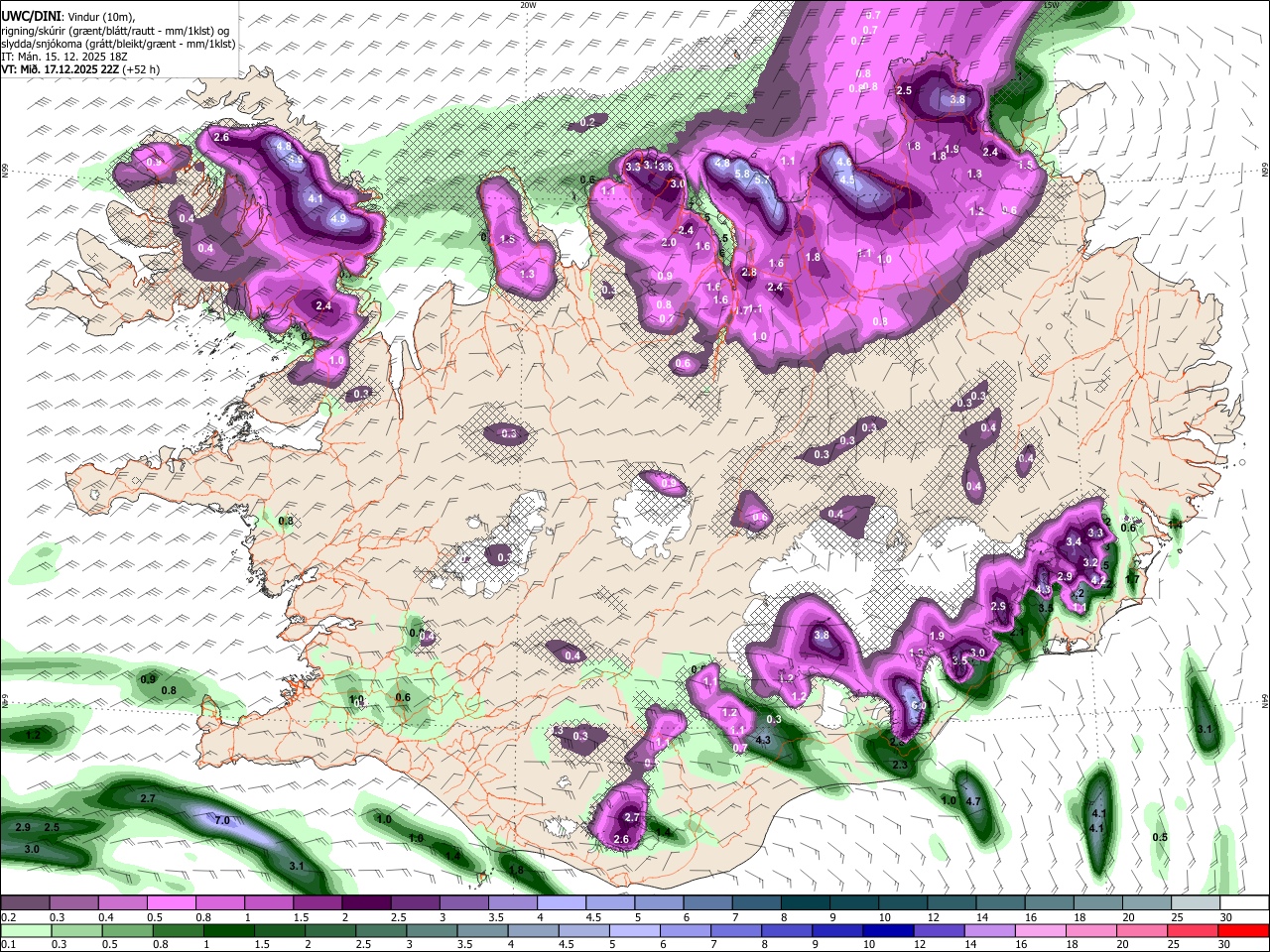Click the 2.0 snowfall value in the north
Image resolution: width=1270 pixels, height=952 pixels.
point(669,243)
